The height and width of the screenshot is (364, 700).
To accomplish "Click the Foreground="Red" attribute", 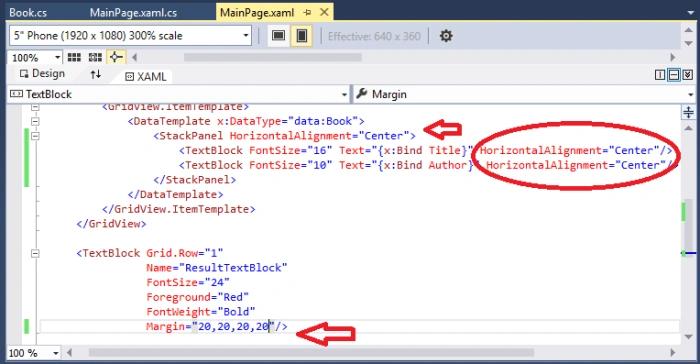I will click(197, 297).
